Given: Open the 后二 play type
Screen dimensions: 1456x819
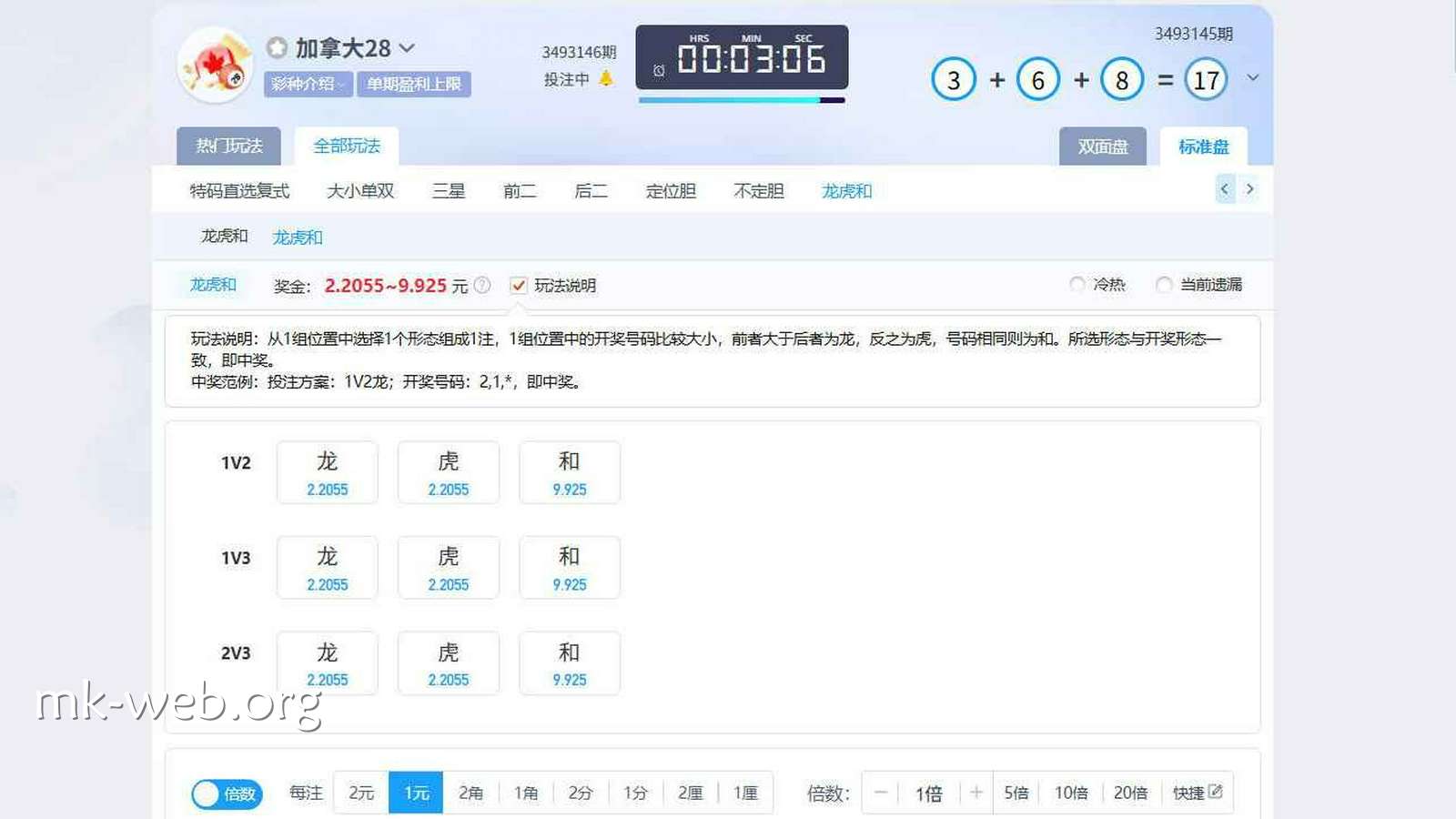Looking at the screenshot, I should [x=591, y=191].
